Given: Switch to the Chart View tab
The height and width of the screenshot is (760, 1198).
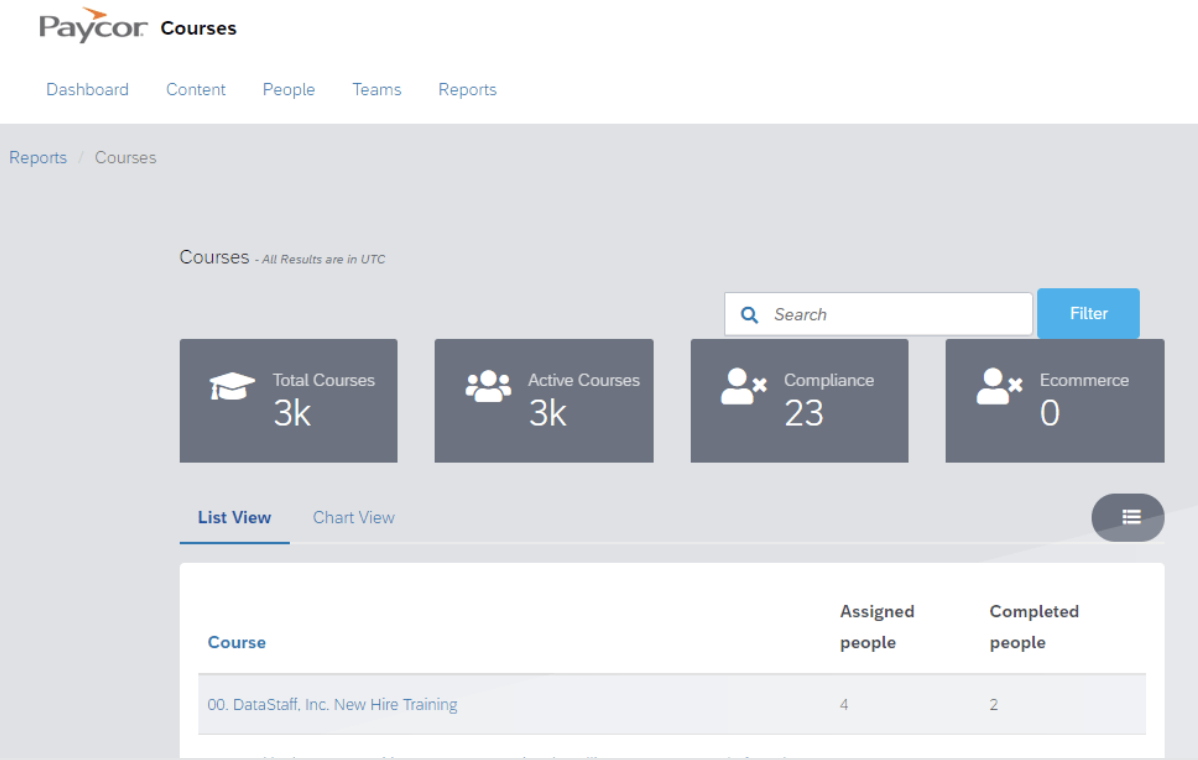Looking at the screenshot, I should pos(353,517).
